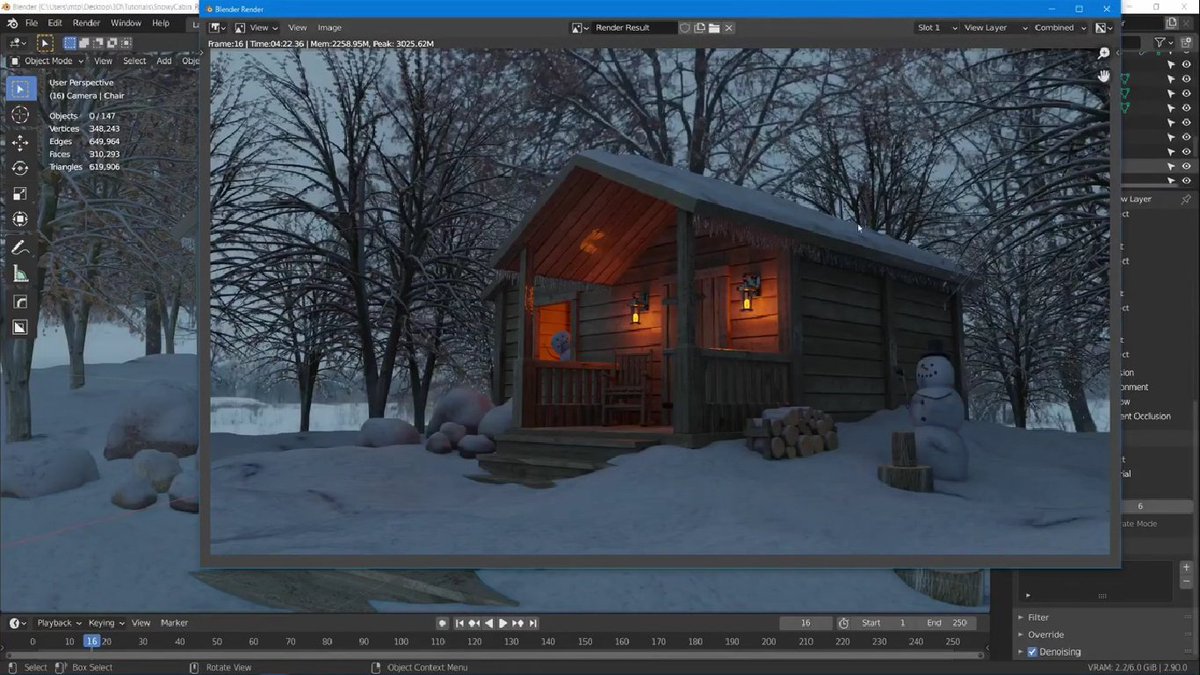The image size is (1200, 675).
Task: Expand the Filter panel
Action: 1038,617
